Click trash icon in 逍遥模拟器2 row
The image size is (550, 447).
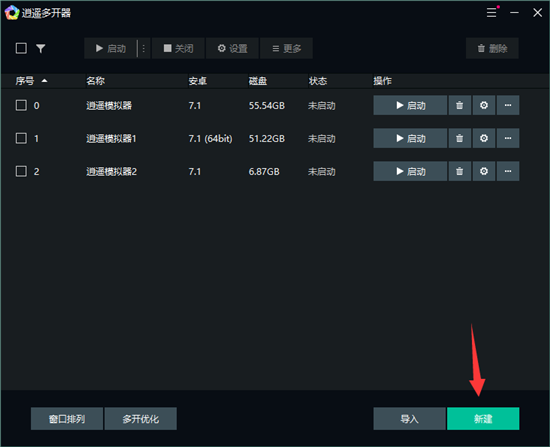(x=459, y=171)
